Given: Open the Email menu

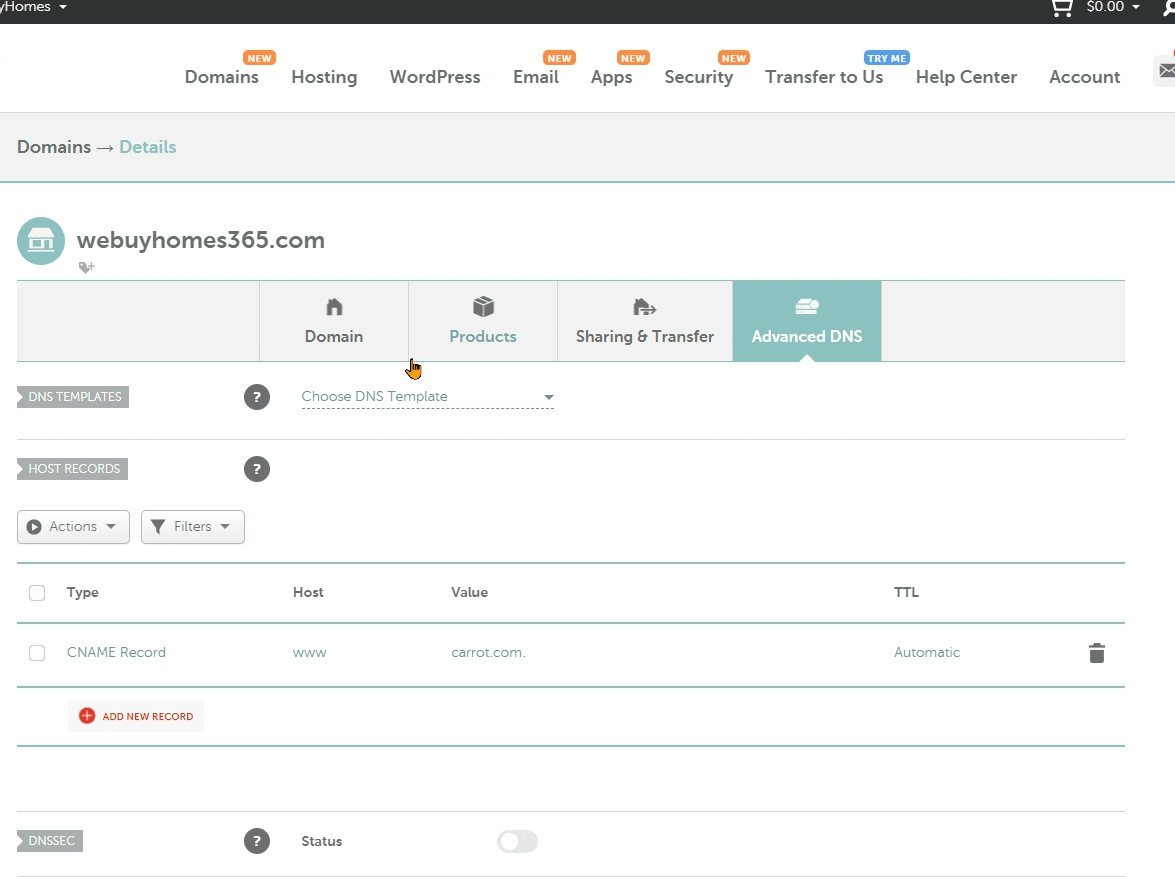Looking at the screenshot, I should [536, 76].
